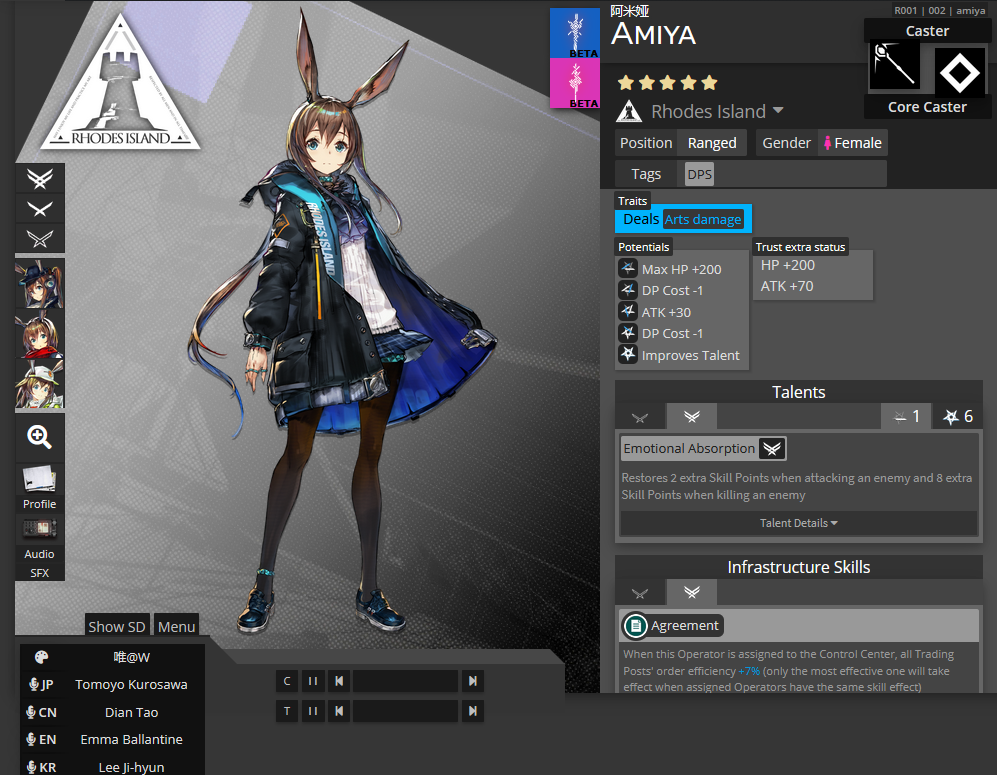The height and width of the screenshot is (775, 997).
Task: Click the T animation button
Action: click(287, 711)
